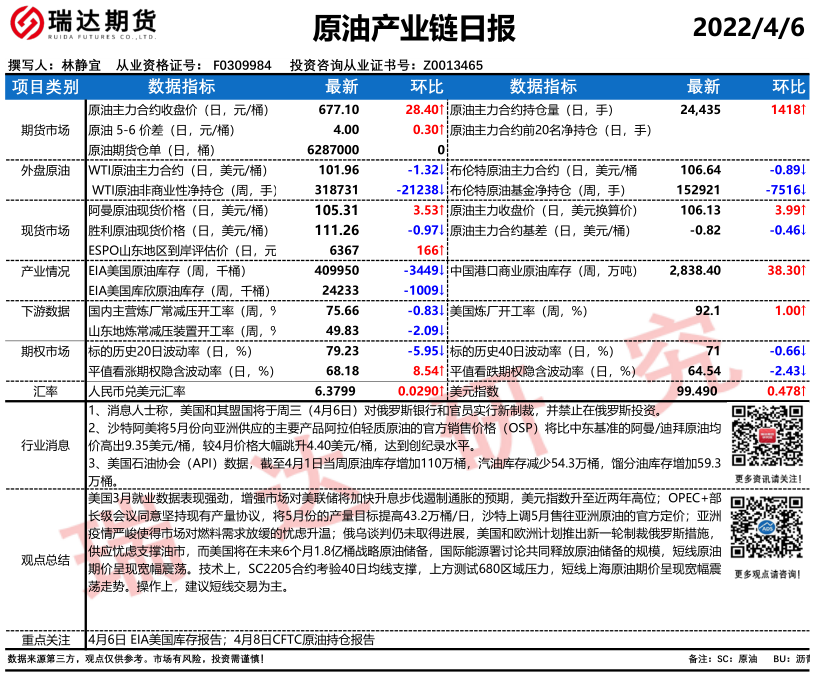814x676 pixels.
Task: Click the red up arrow beside 1418
Action: pos(803,109)
